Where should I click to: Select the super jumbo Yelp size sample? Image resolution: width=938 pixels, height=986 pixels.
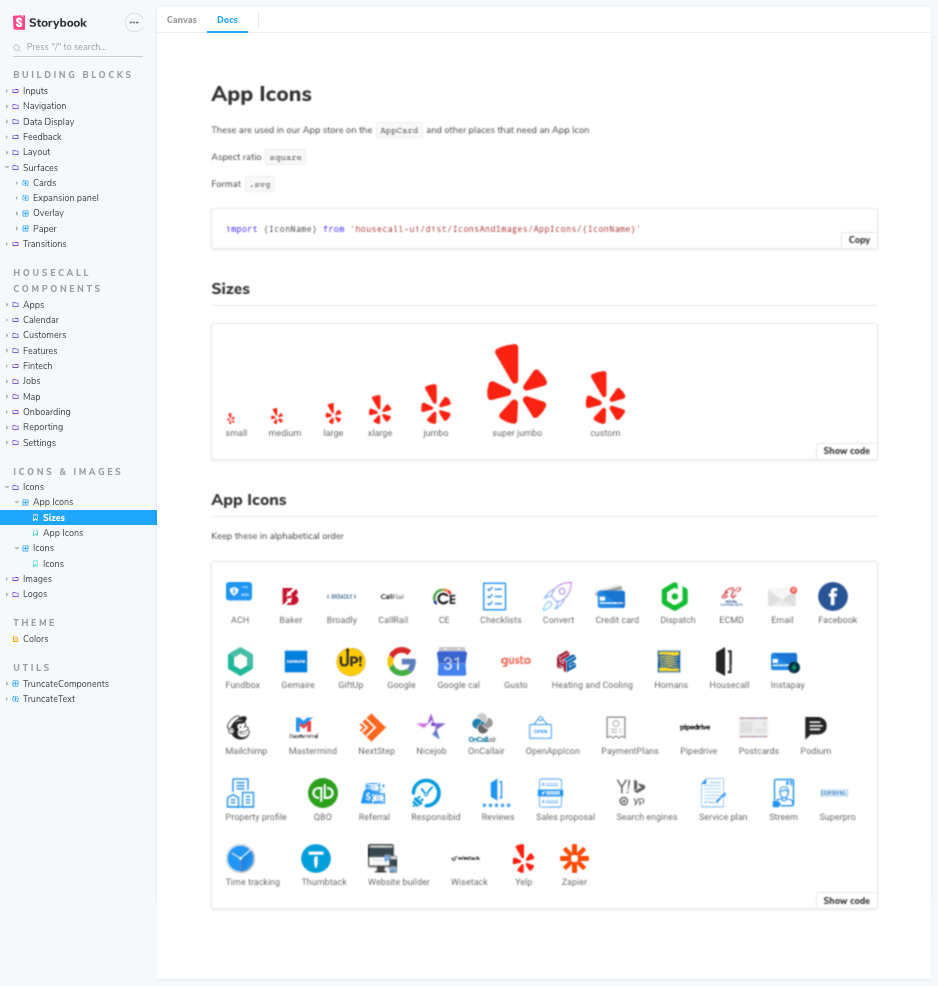coord(514,380)
